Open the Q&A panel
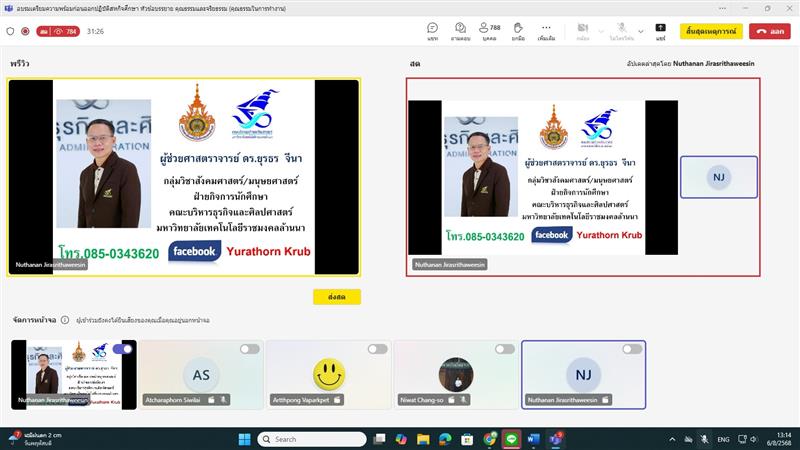The width and height of the screenshot is (800, 450). pyautogui.click(x=461, y=30)
